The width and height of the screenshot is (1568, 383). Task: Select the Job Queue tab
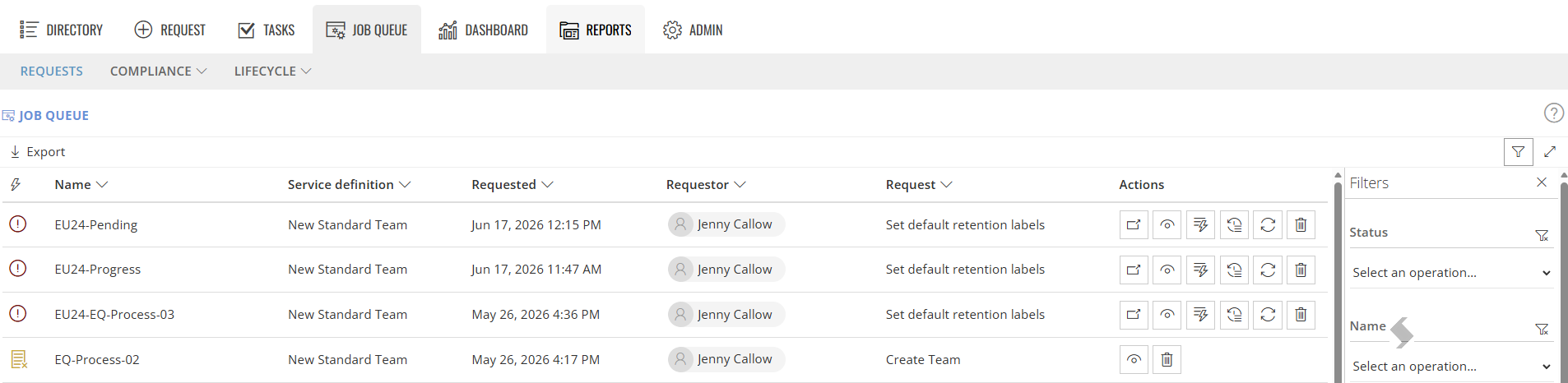367,30
